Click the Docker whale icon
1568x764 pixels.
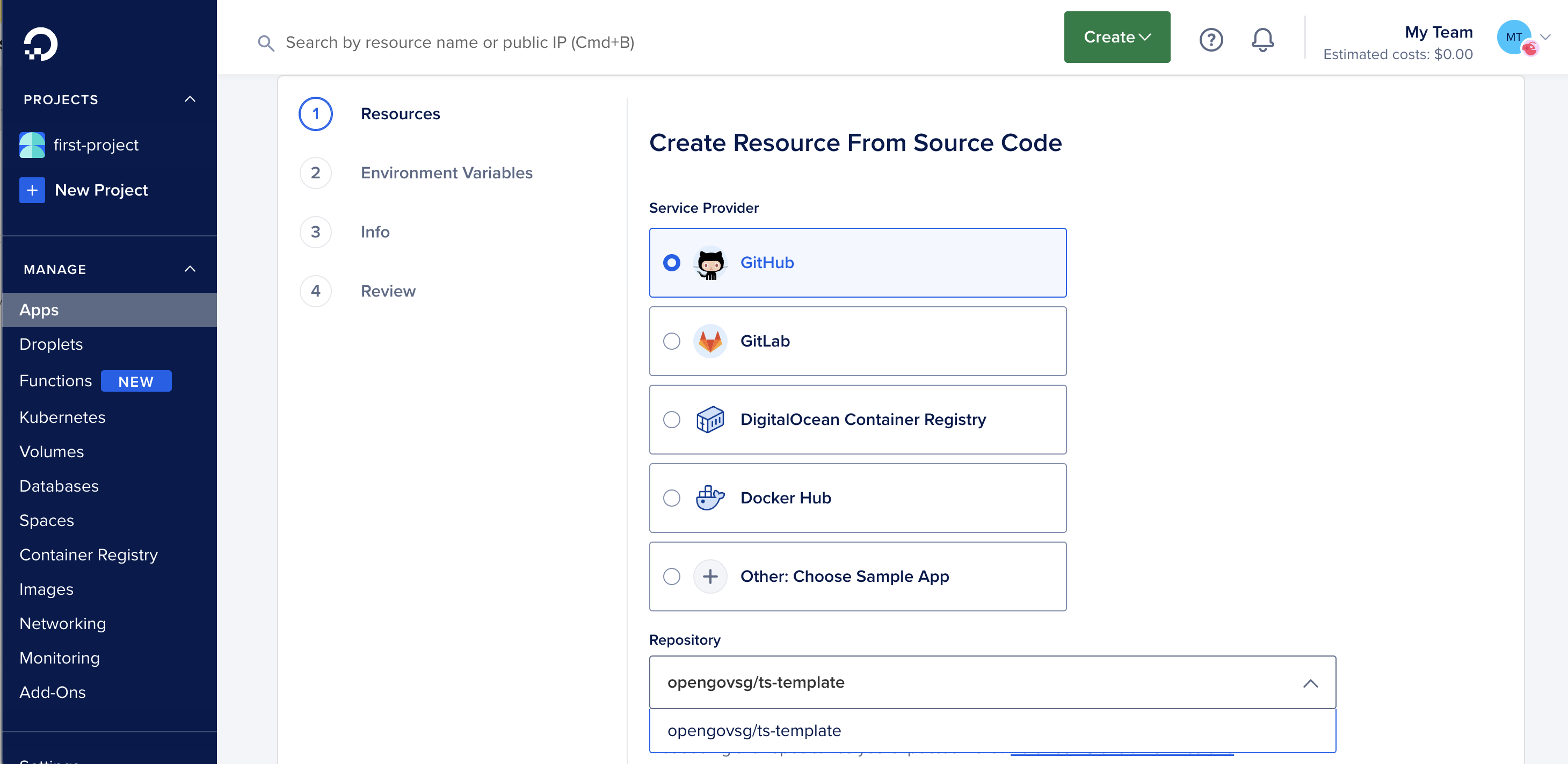click(710, 499)
